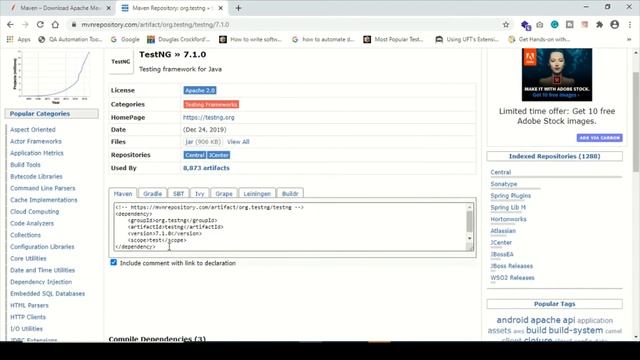Close the Maven Repository tab
The height and width of the screenshot is (360, 640).
coord(220,8)
